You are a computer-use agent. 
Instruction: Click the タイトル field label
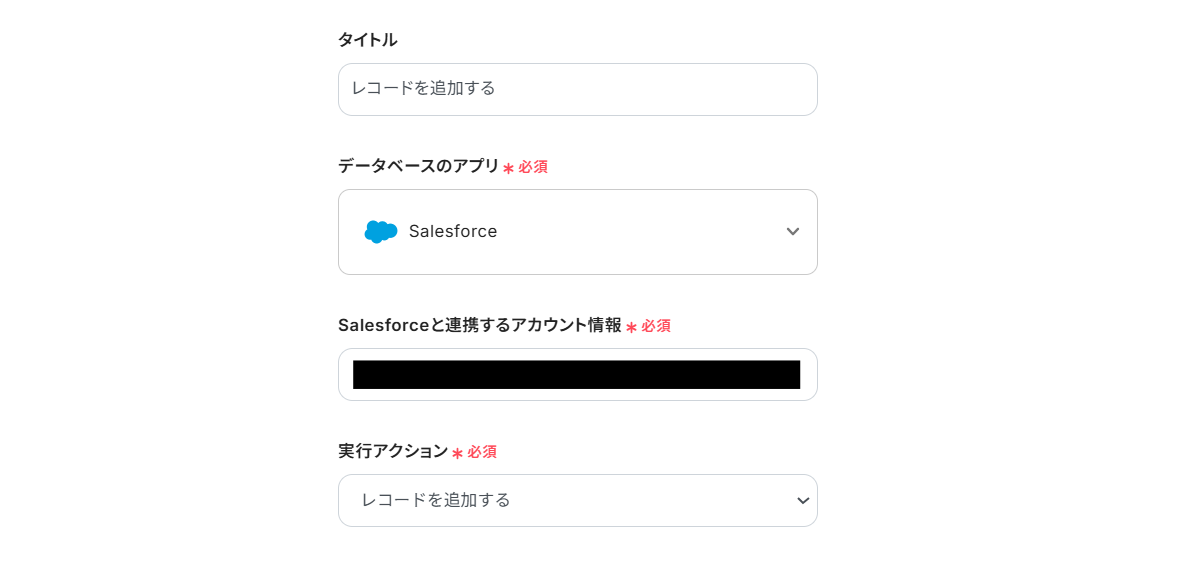tap(367, 40)
